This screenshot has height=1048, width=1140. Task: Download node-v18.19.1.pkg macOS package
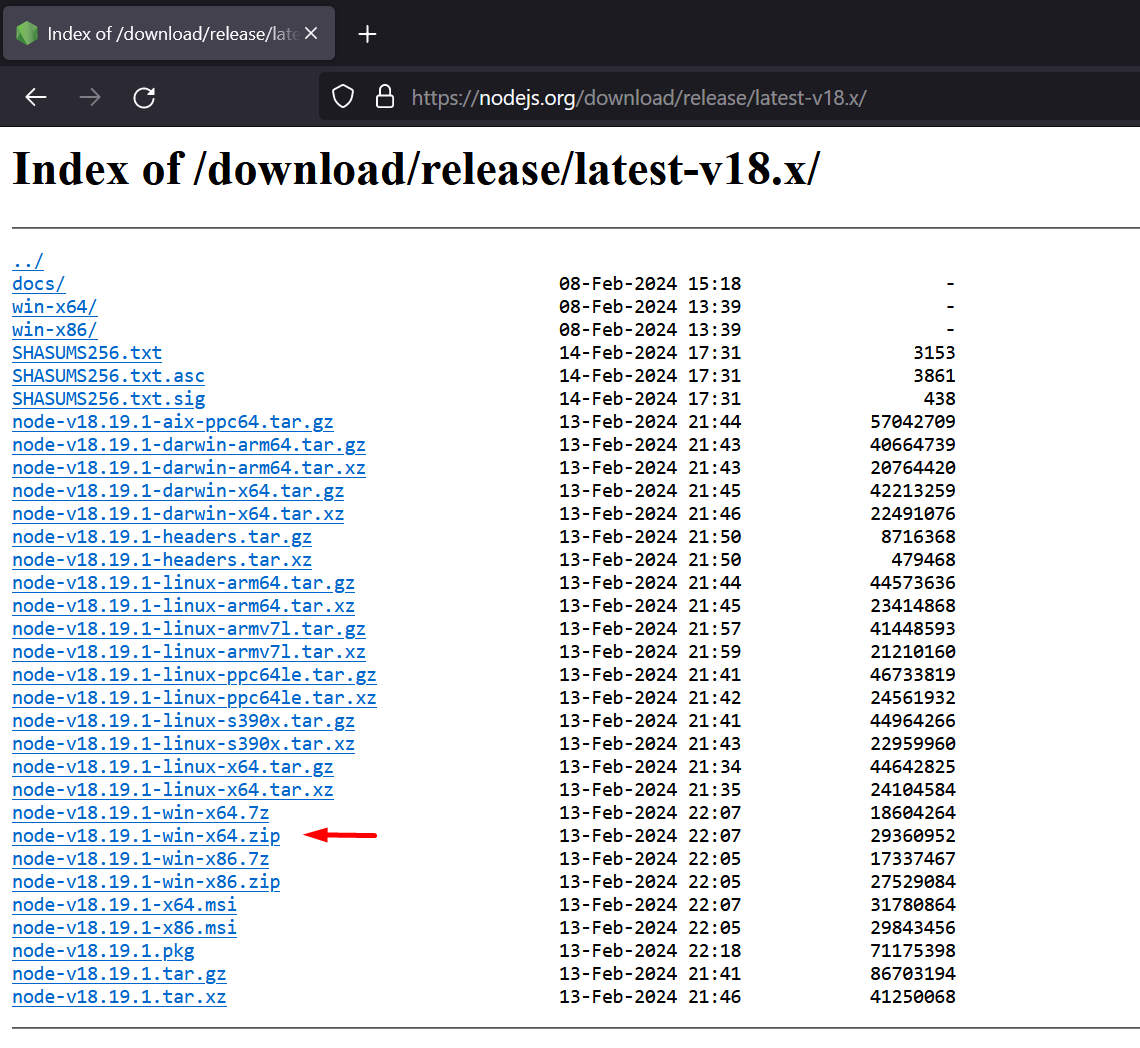click(103, 951)
